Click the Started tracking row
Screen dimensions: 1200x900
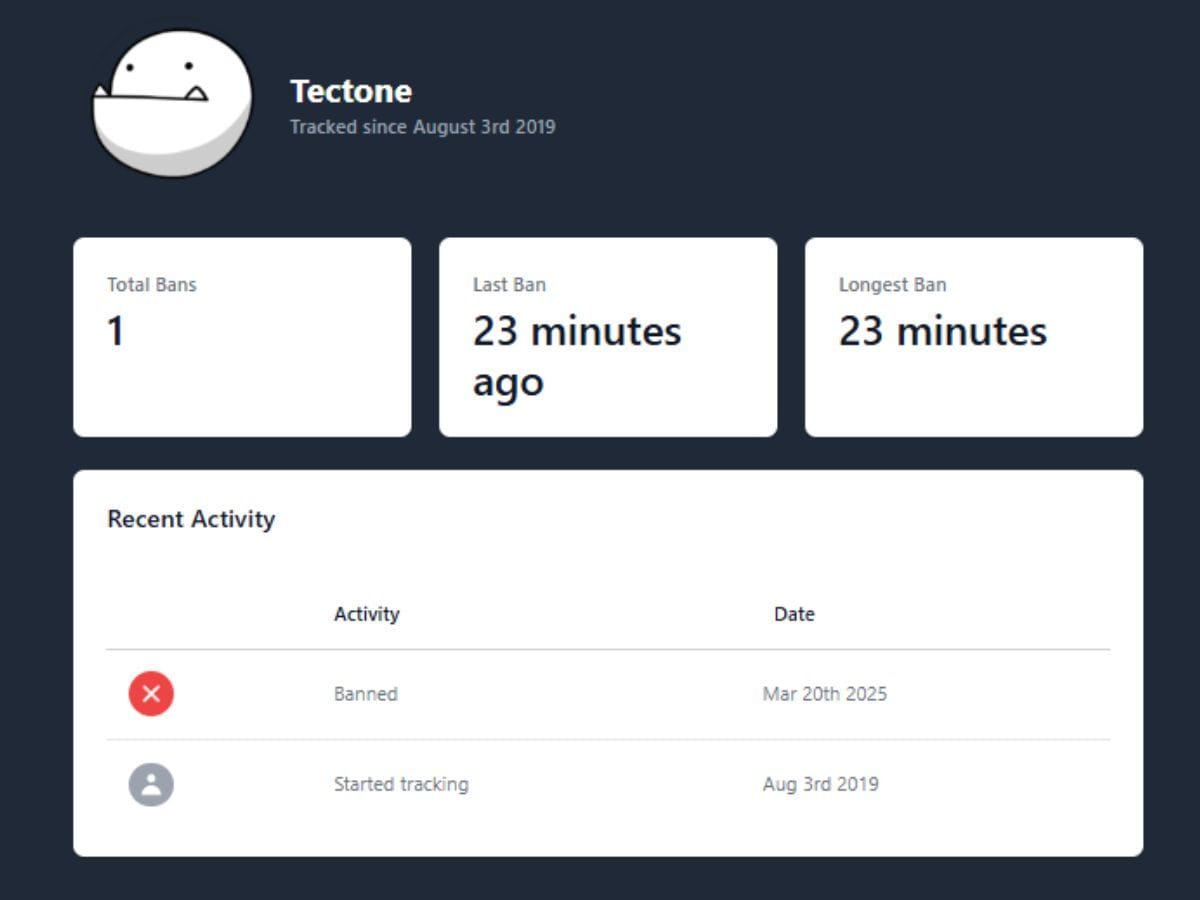click(600, 784)
